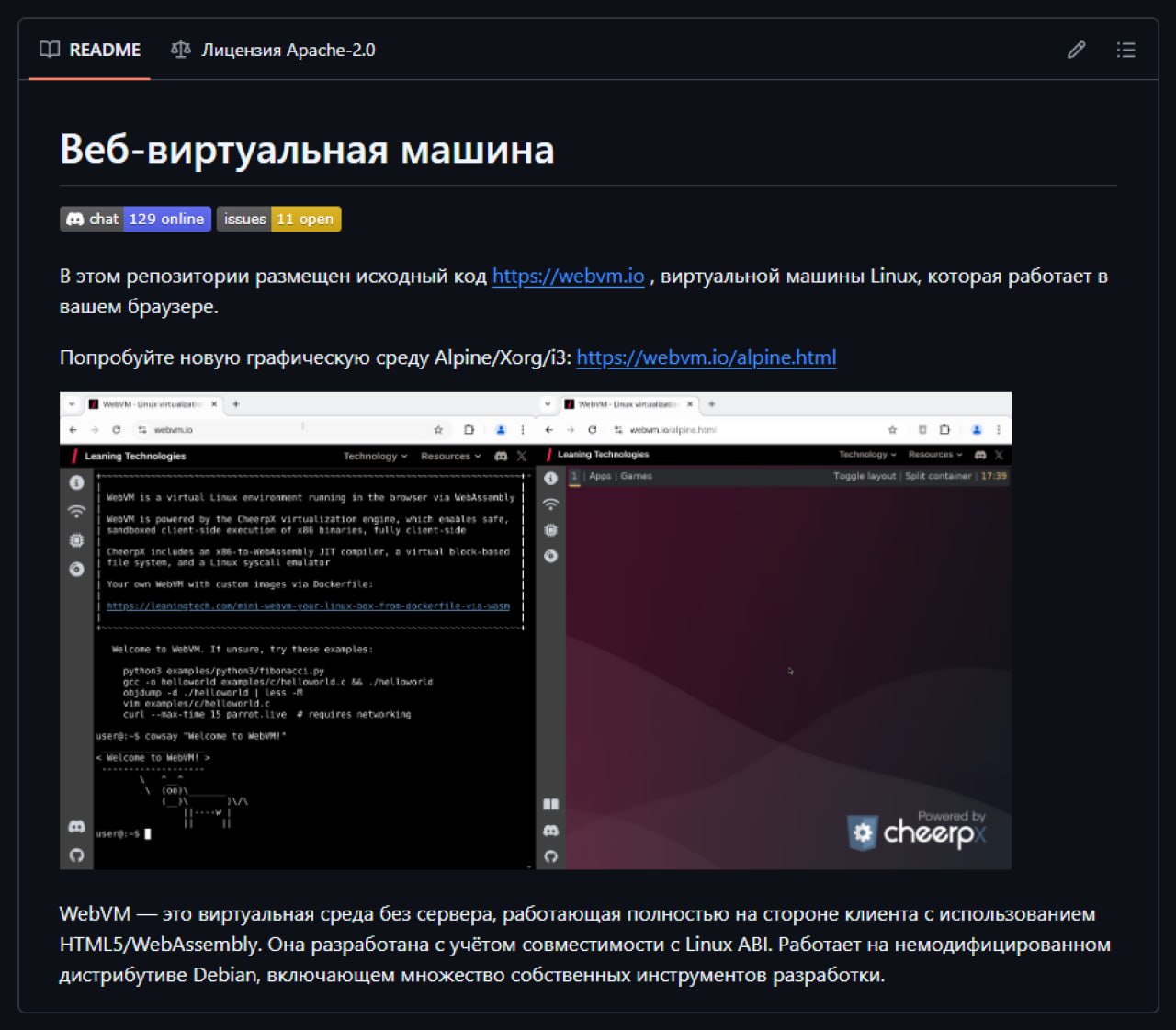Click the text 'Попробуйте новую графическую среду Alpine/Xorg/i3:'
Image resolution: width=1176 pixels, height=1030 pixels.
(315, 357)
